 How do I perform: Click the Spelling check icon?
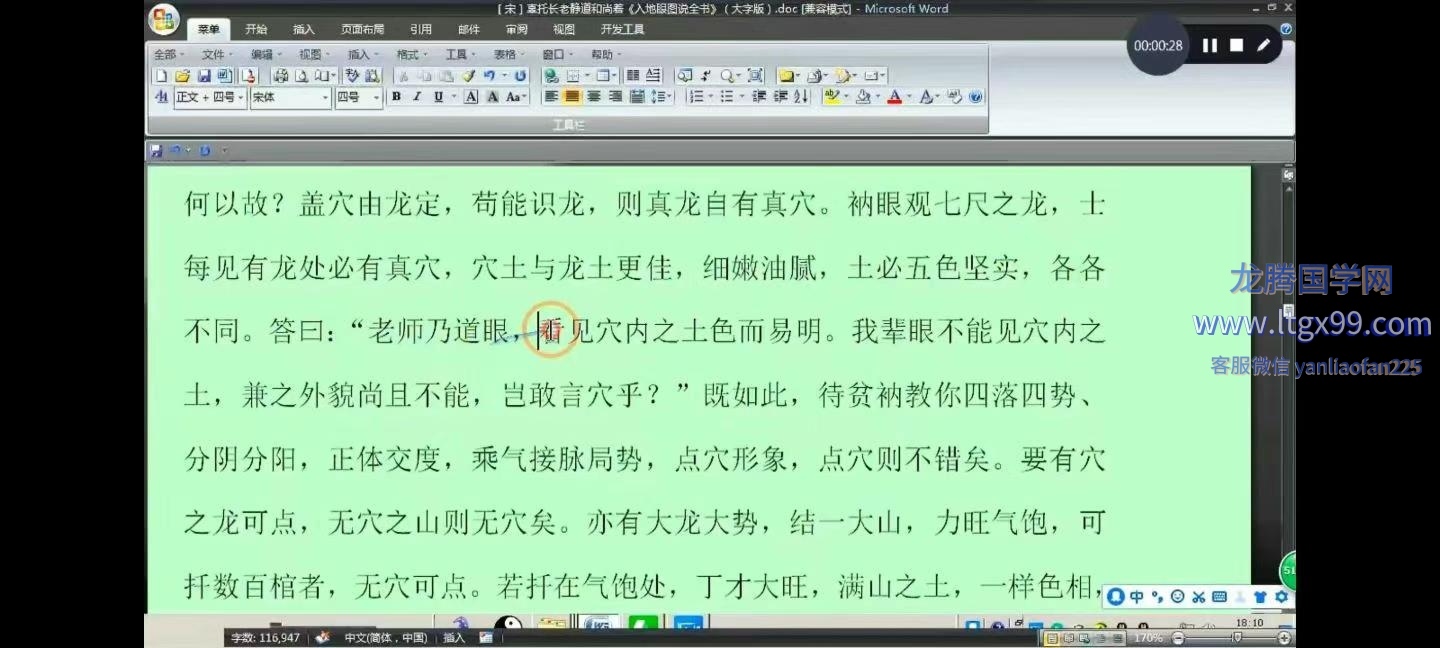coord(352,76)
